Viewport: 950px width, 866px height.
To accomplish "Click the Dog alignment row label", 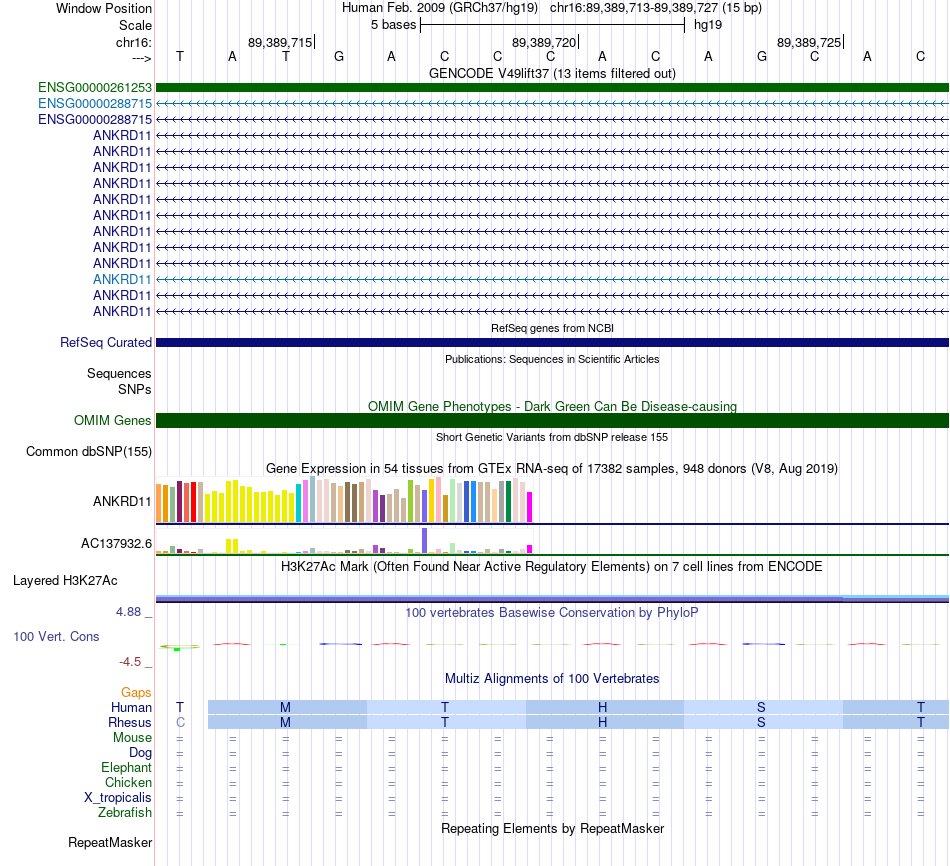I will click(x=140, y=753).
